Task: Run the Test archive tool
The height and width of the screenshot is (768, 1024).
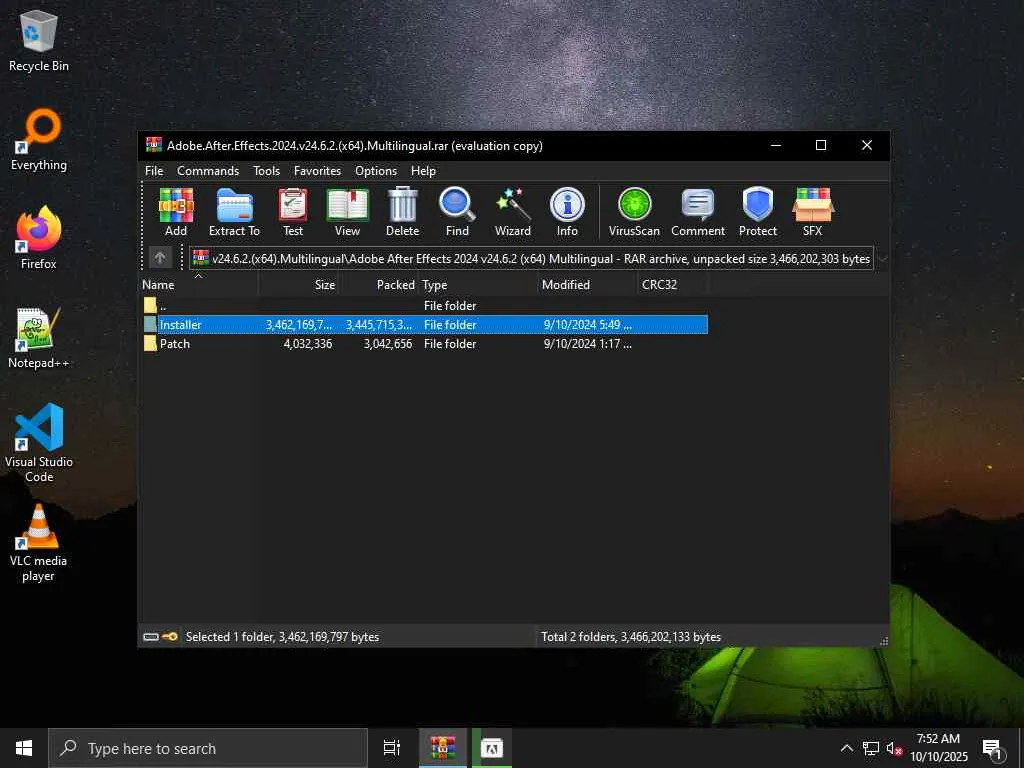Action: click(293, 212)
